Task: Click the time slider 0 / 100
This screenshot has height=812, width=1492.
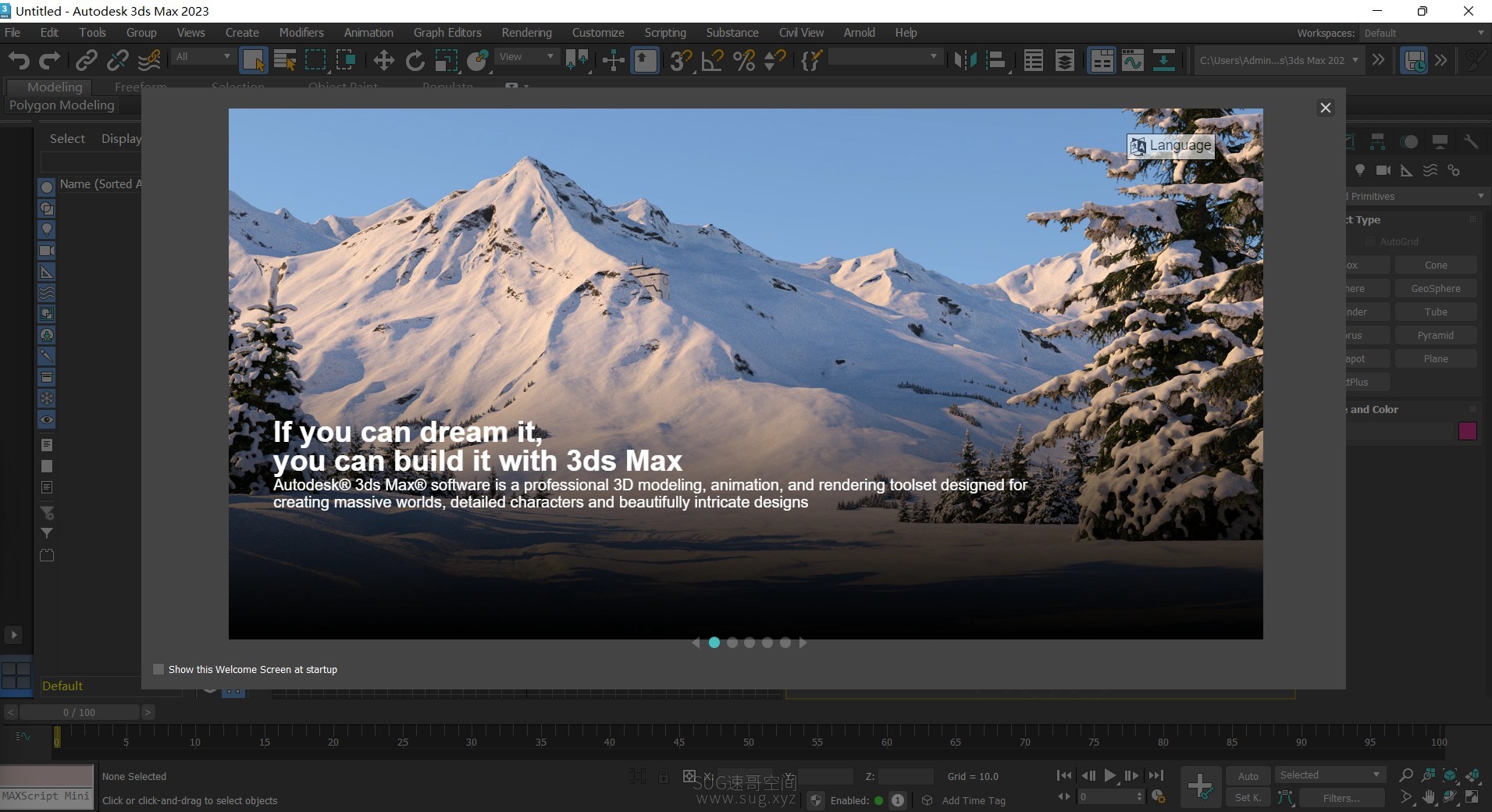Action: coord(79,712)
